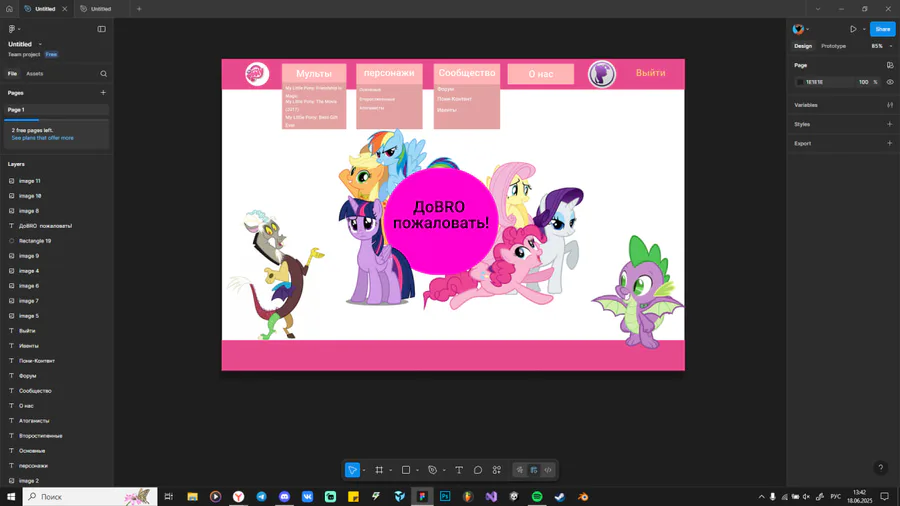
Task: Select the Frame tool
Action: coord(379,470)
